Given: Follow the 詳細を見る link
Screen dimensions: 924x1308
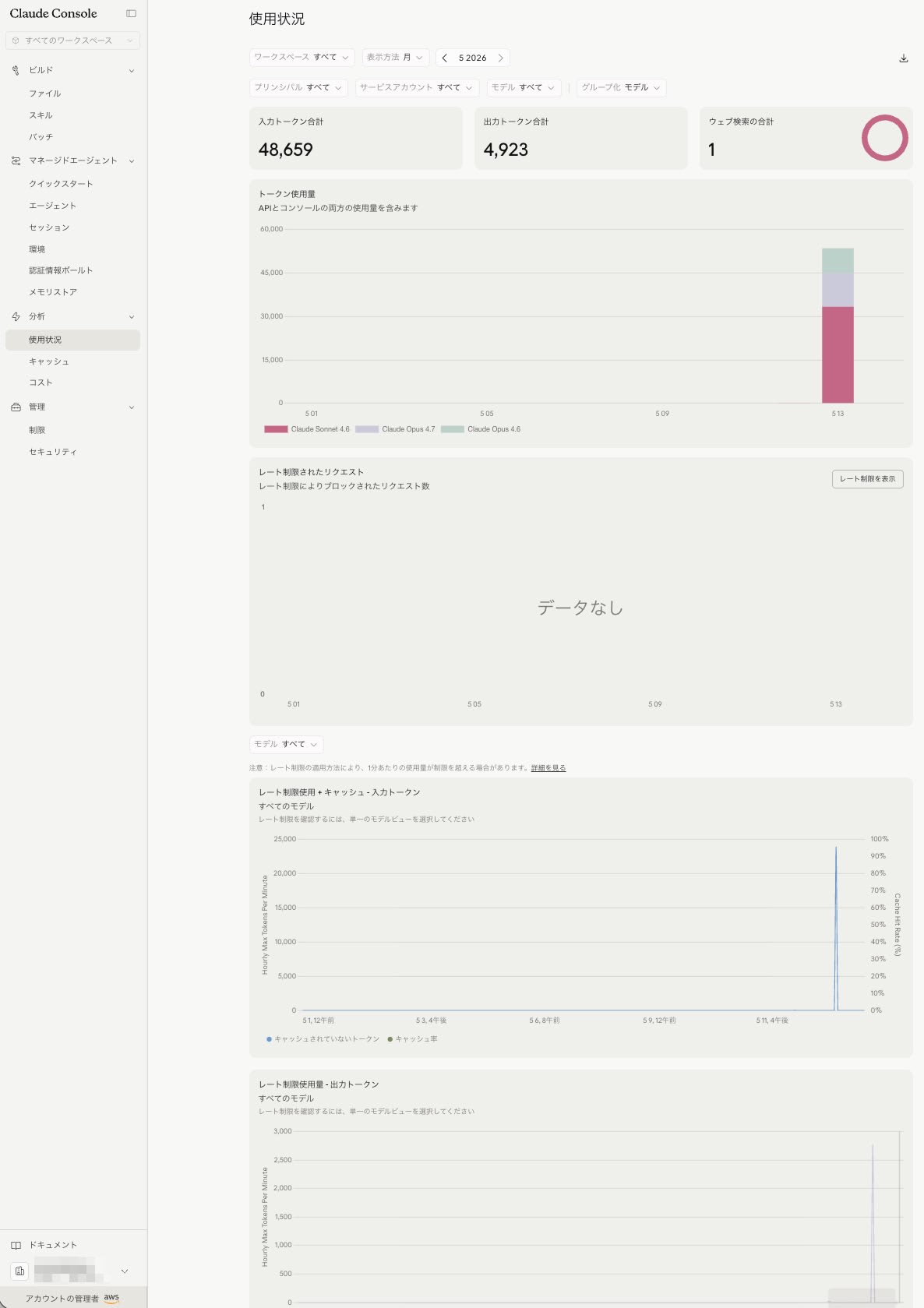Looking at the screenshot, I should [x=548, y=768].
